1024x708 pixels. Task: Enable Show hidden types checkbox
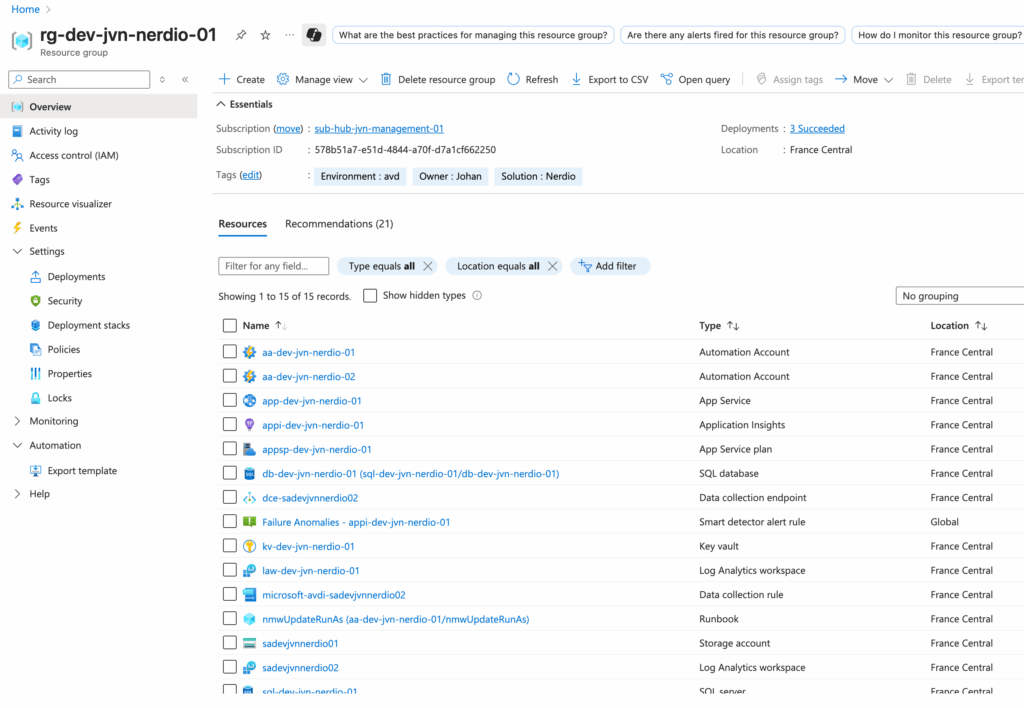[370, 296]
